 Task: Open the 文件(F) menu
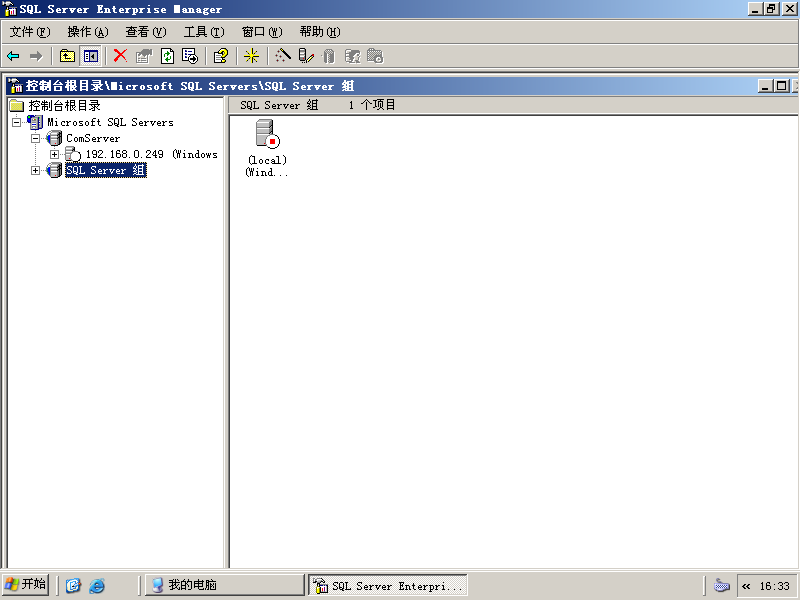click(x=30, y=32)
